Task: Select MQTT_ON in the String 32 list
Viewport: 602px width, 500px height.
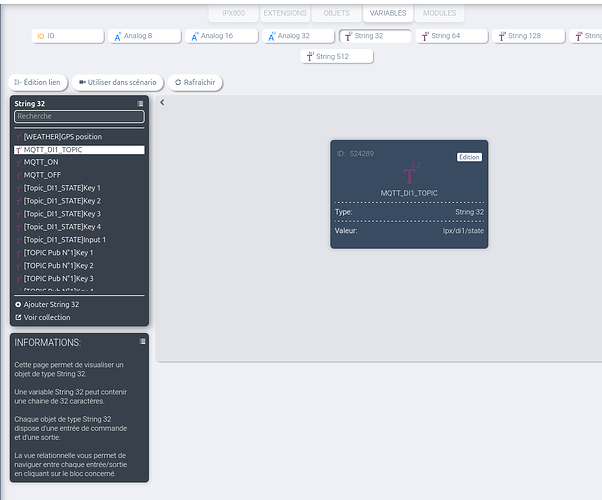Action: tap(41, 162)
